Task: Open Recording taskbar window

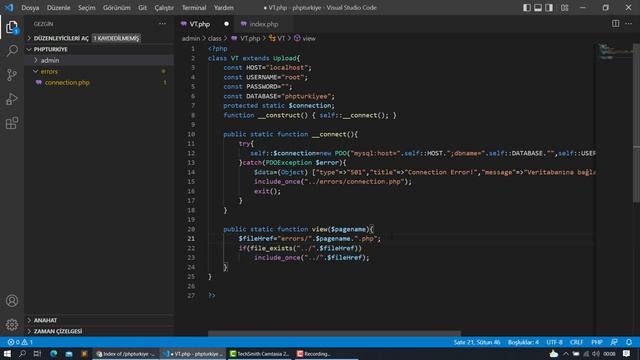Action: 325,354
